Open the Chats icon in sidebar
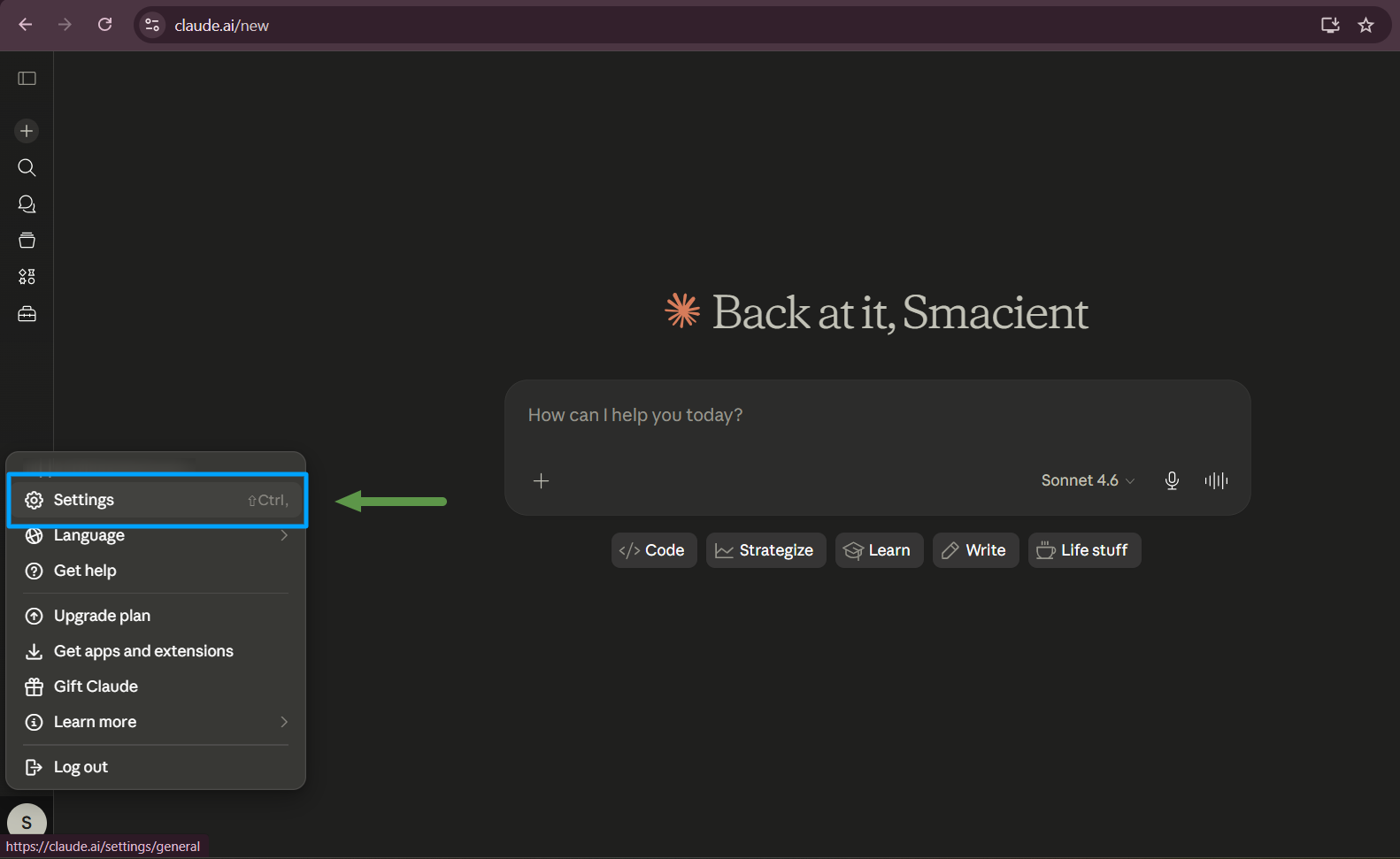The height and width of the screenshot is (859, 1400). [x=27, y=204]
